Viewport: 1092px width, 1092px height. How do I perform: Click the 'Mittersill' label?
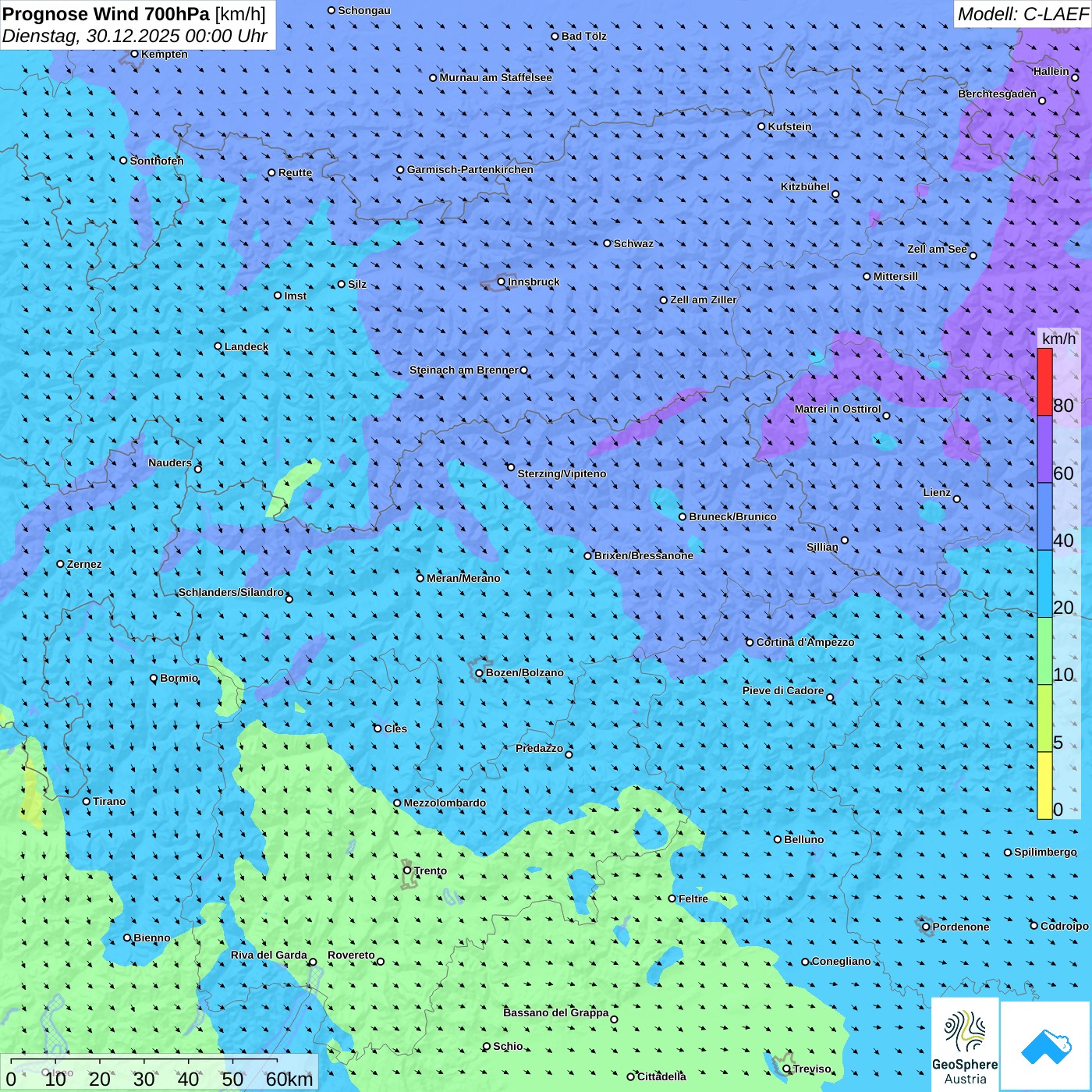coord(895,276)
